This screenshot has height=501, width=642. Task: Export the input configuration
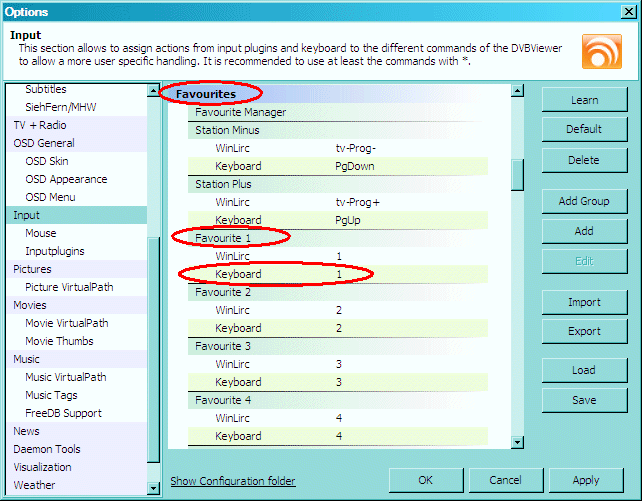point(584,331)
